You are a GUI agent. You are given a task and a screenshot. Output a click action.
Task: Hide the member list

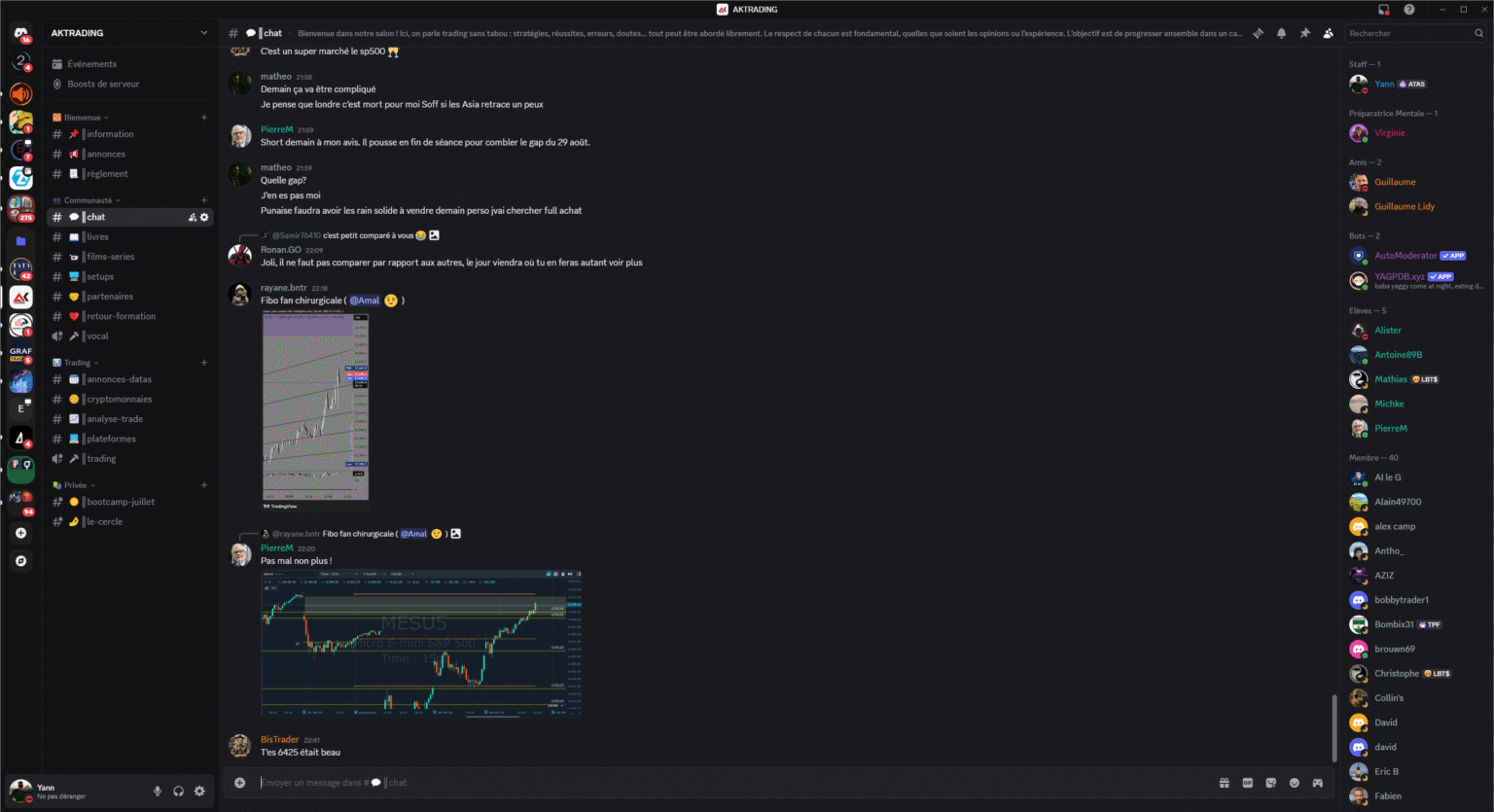(x=1328, y=32)
